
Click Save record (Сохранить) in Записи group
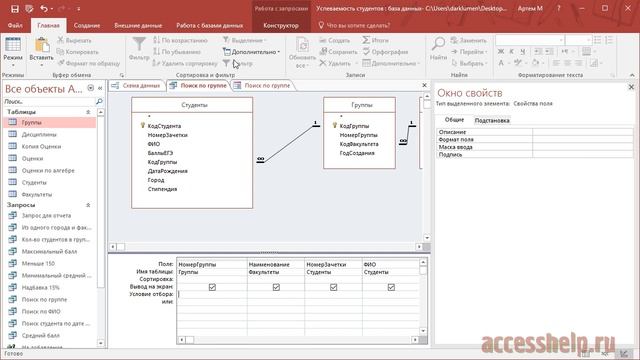pyautogui.click(x=338, y=52)
